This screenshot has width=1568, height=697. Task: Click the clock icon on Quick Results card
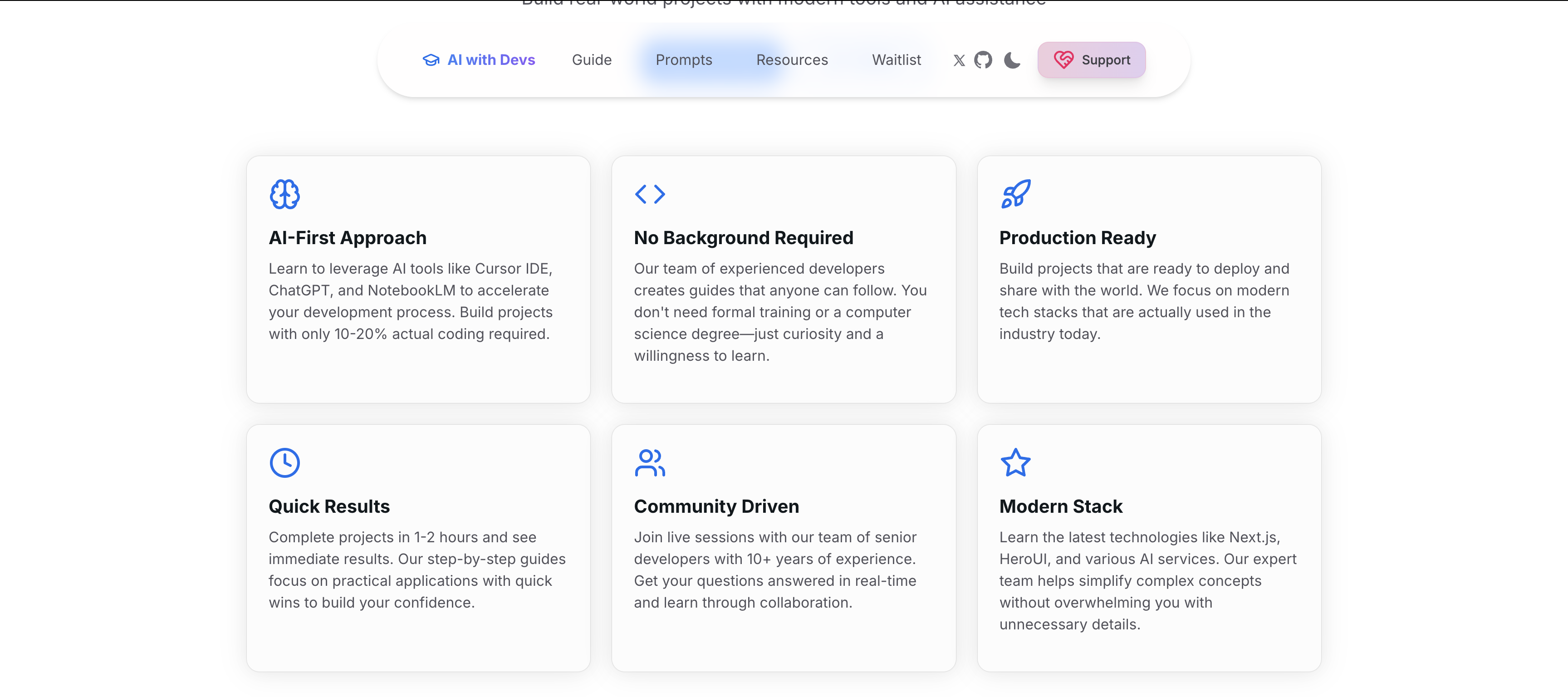(285, 463)
